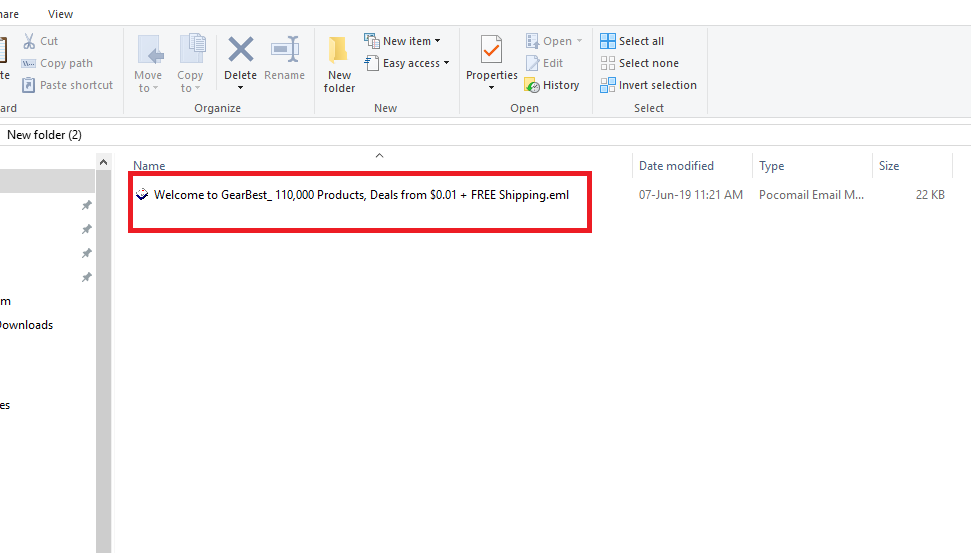Click the Delete X icon
The height and width of the screenshot is (553, 971).
click(240, 50)
